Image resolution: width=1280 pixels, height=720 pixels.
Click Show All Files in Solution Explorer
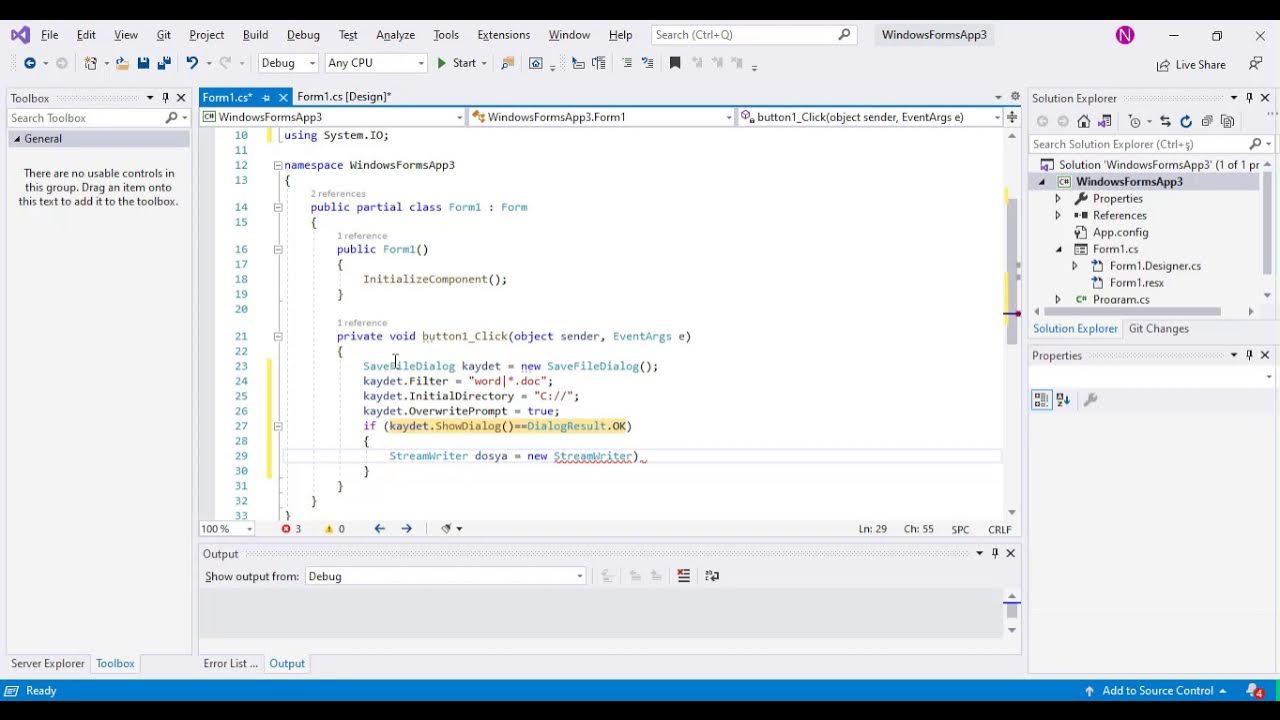tap(1228, 121)
